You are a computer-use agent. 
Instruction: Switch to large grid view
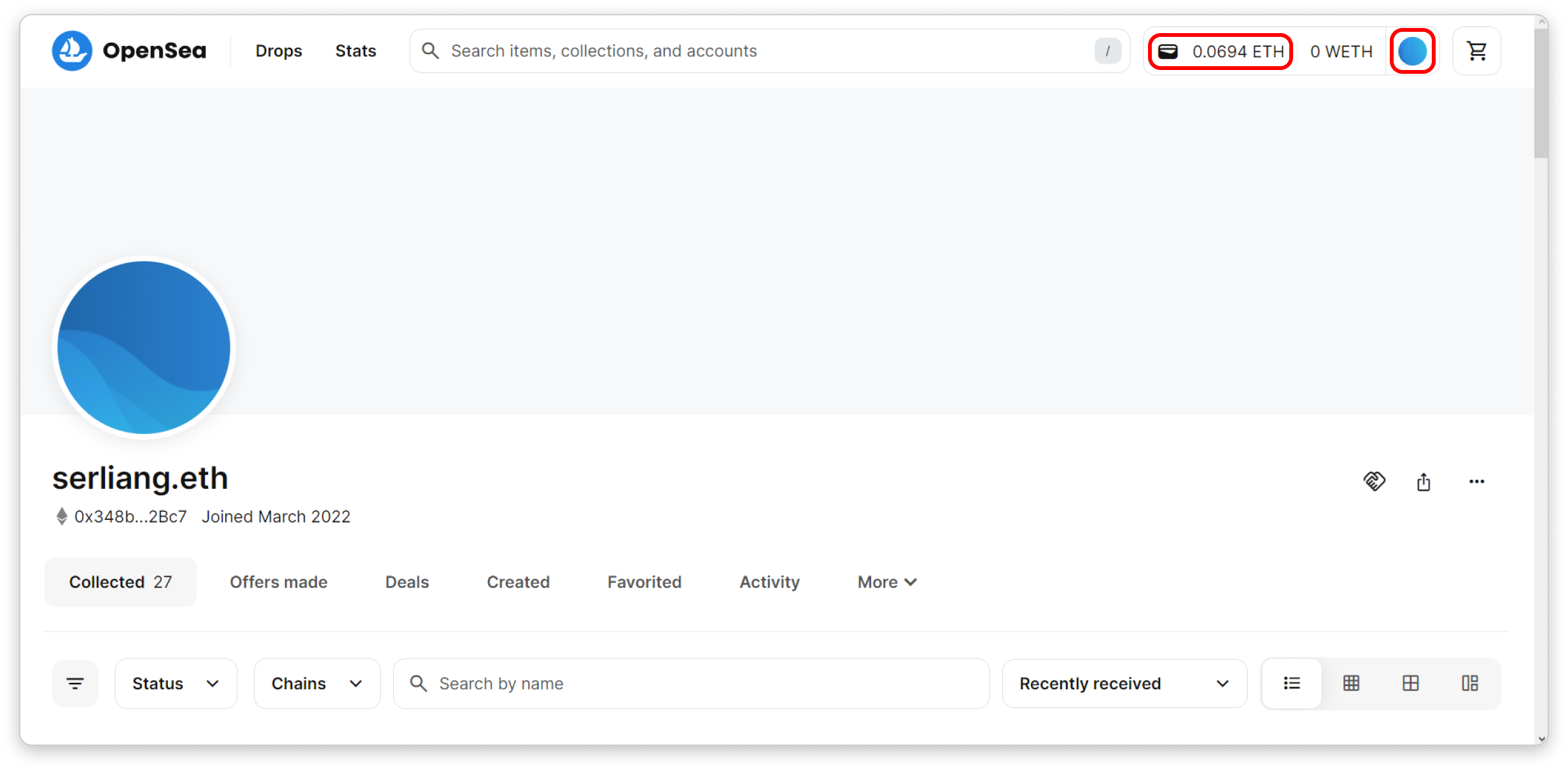click(1410, 683)
